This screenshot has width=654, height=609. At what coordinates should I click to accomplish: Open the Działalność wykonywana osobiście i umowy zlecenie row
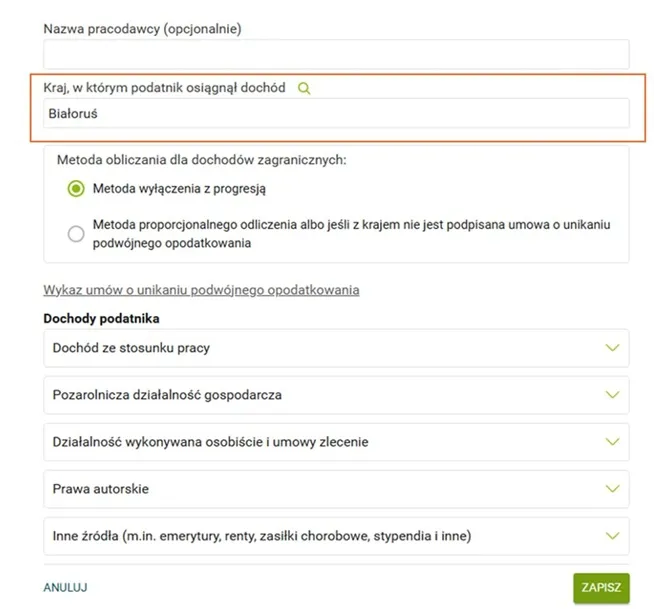[x=300, y=442]
